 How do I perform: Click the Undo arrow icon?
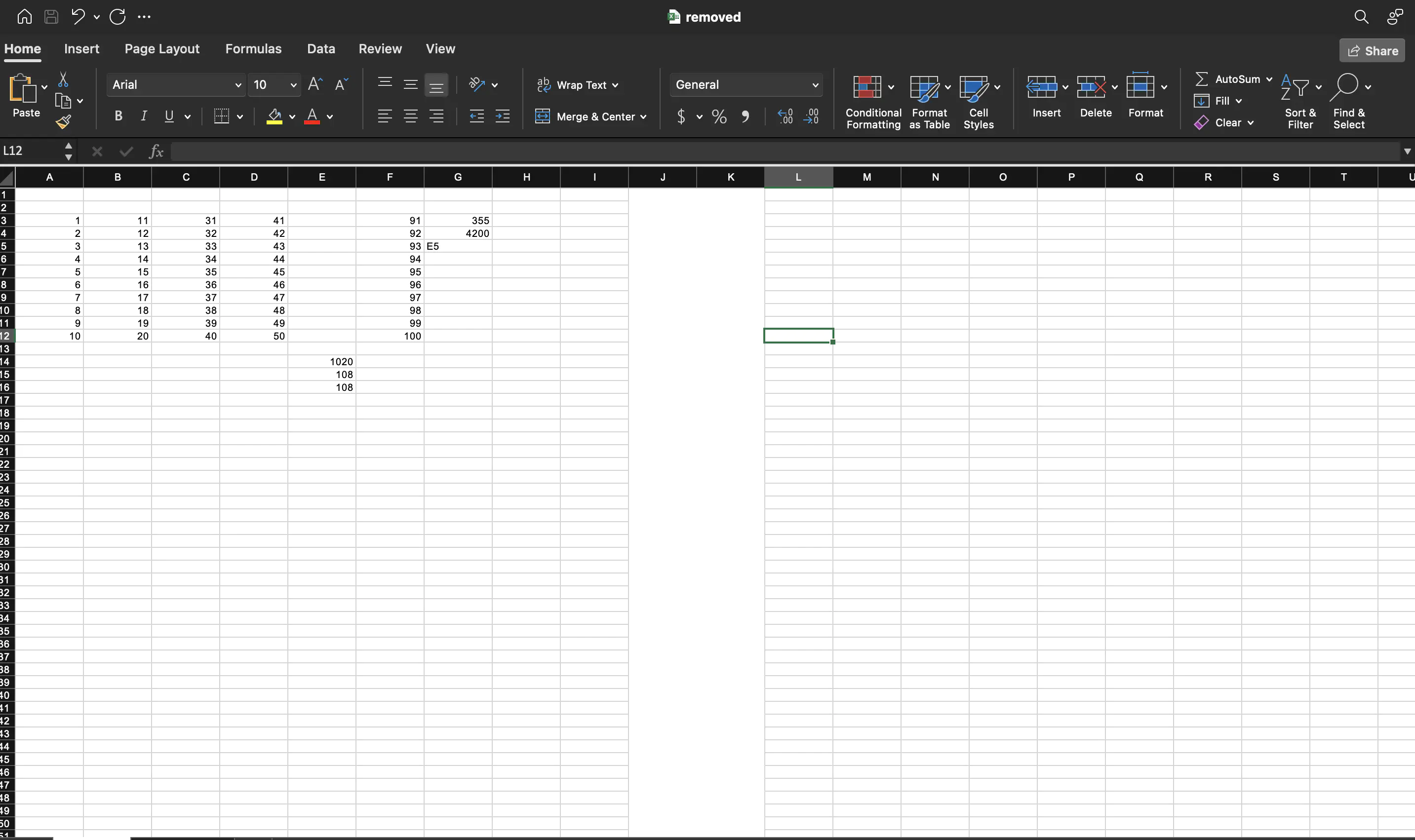(78, 16)
